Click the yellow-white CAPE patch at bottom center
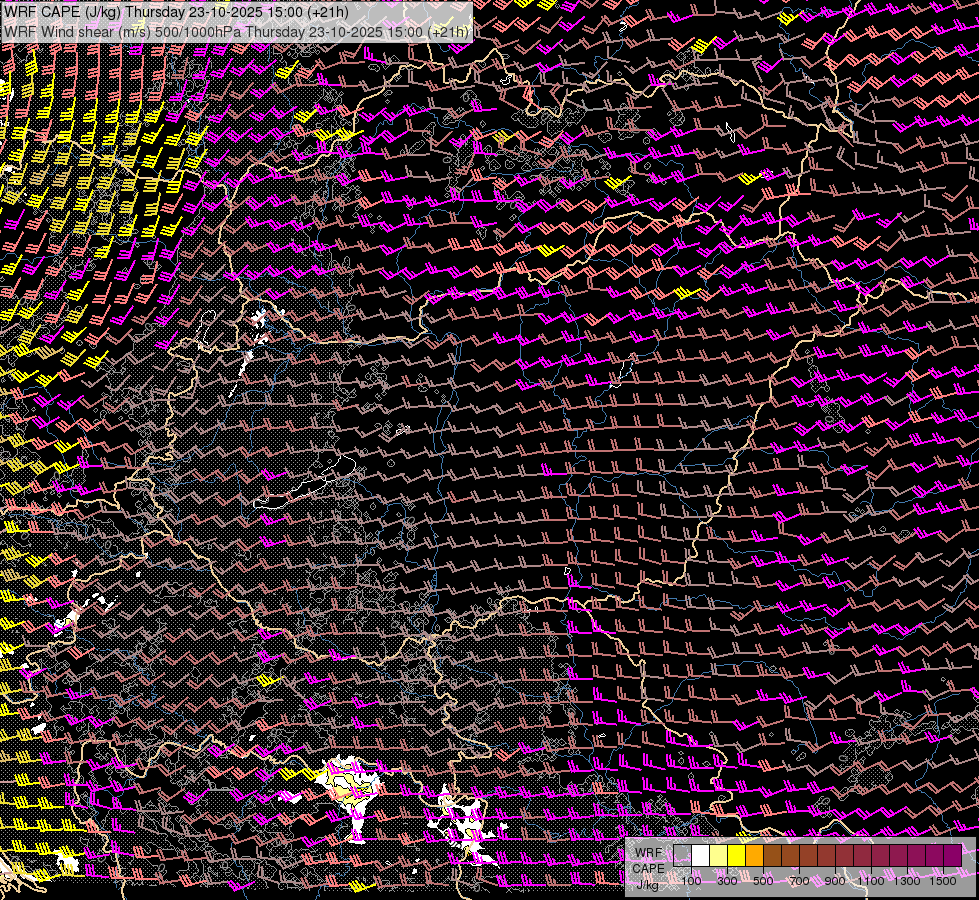The image size is (979, 900). 350,785
